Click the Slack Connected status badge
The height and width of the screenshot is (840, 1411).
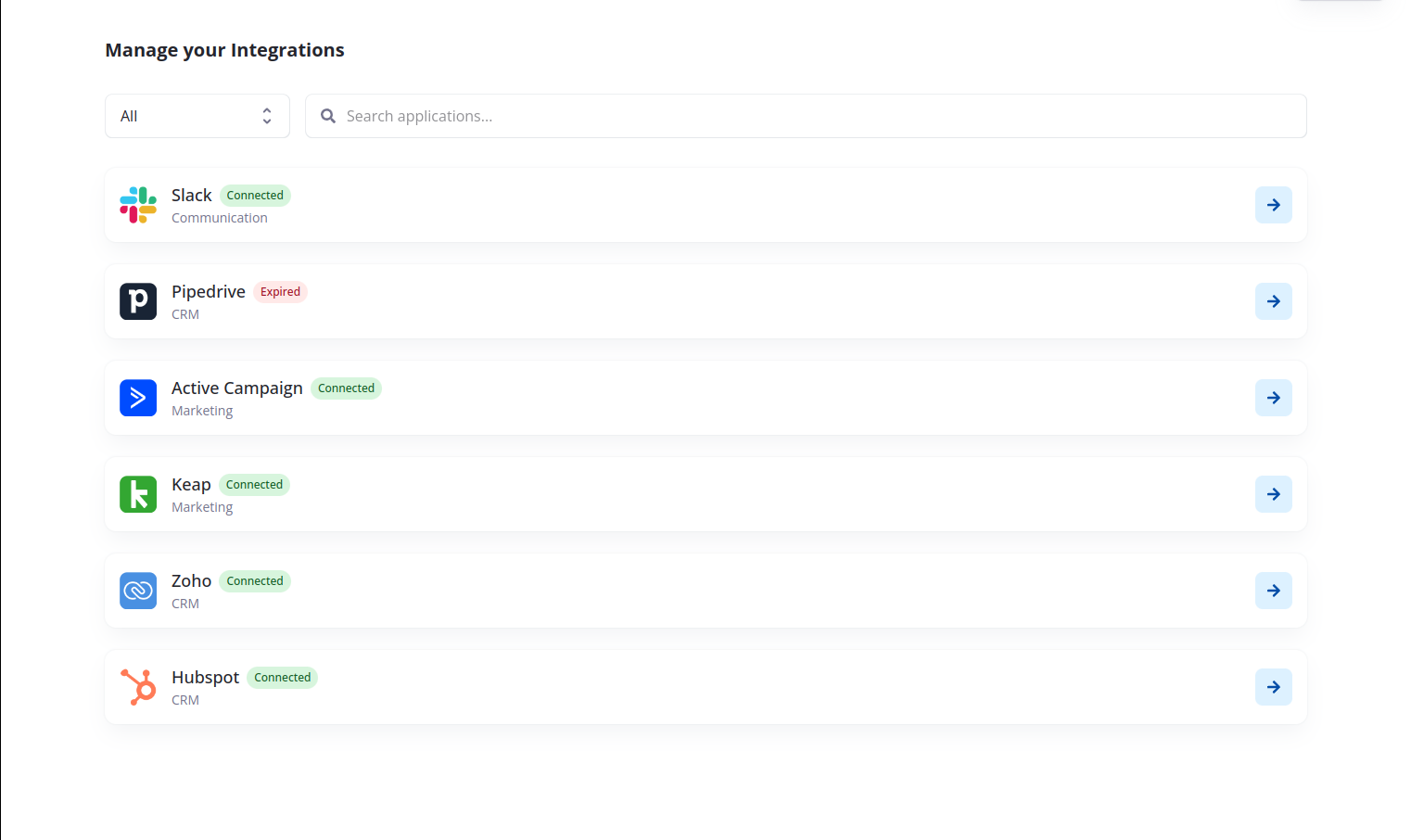[255, 196]
